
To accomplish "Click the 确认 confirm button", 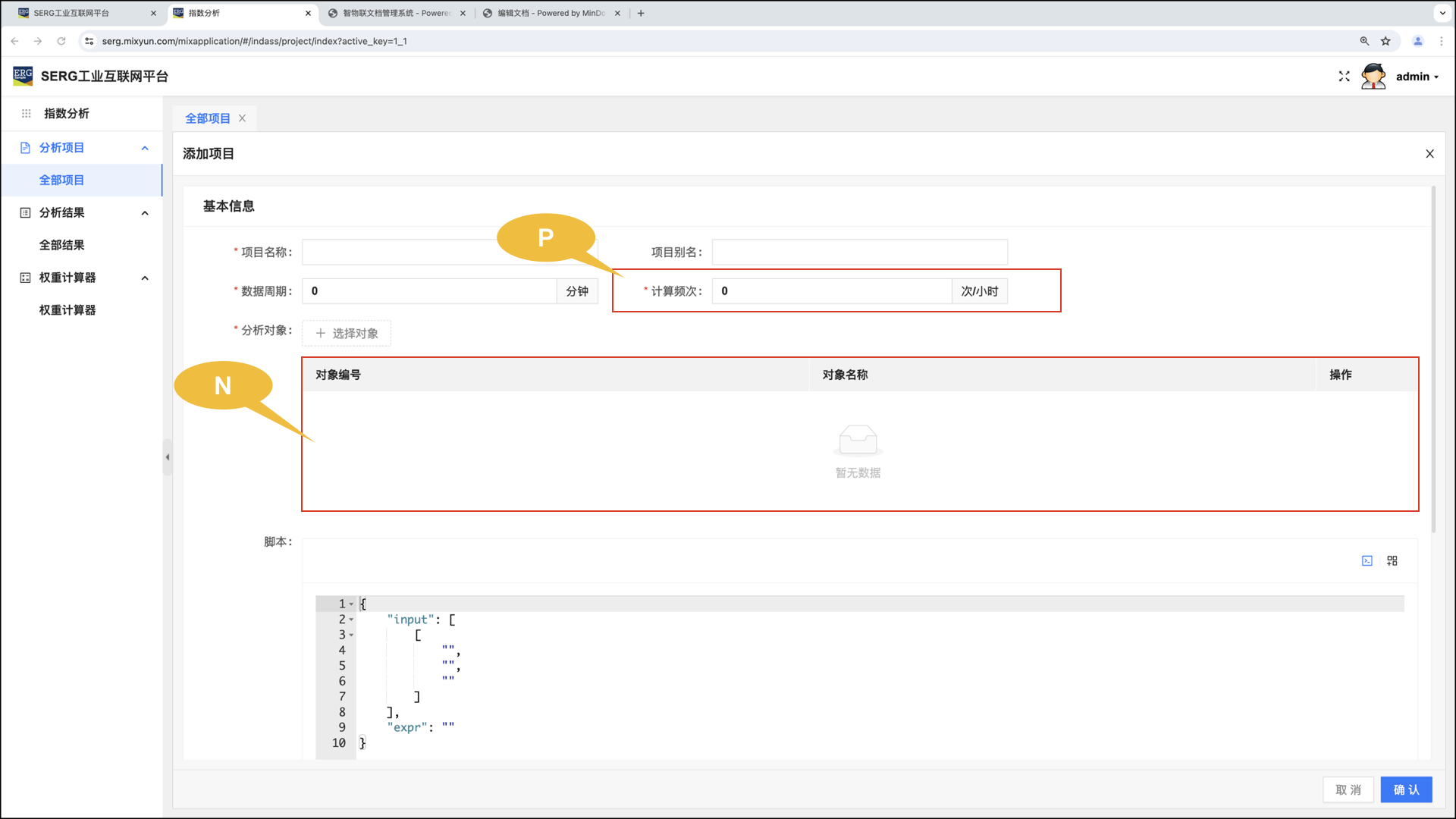I will tap(1406, 789).
